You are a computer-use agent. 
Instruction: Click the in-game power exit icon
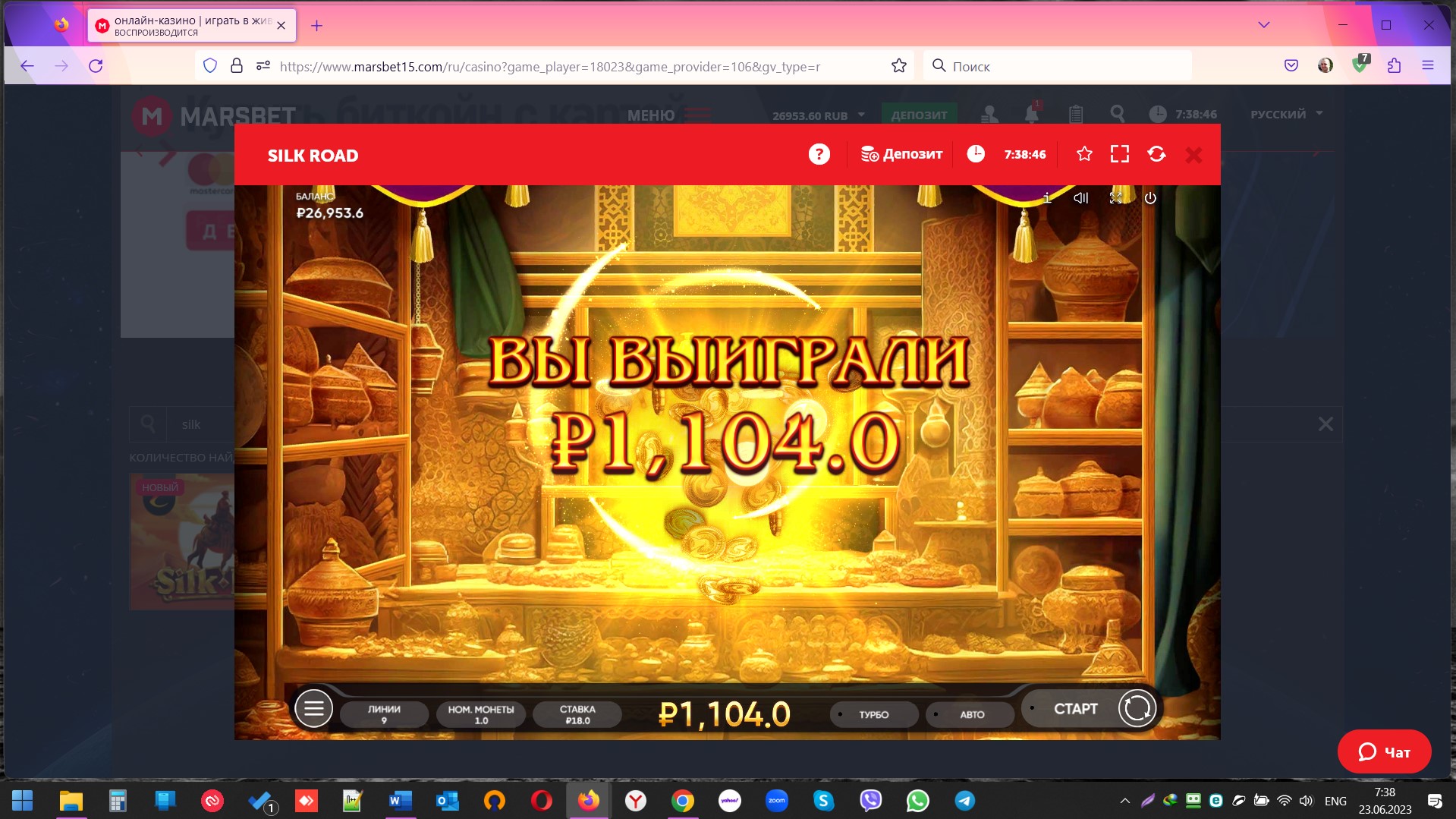(1150, 198)
